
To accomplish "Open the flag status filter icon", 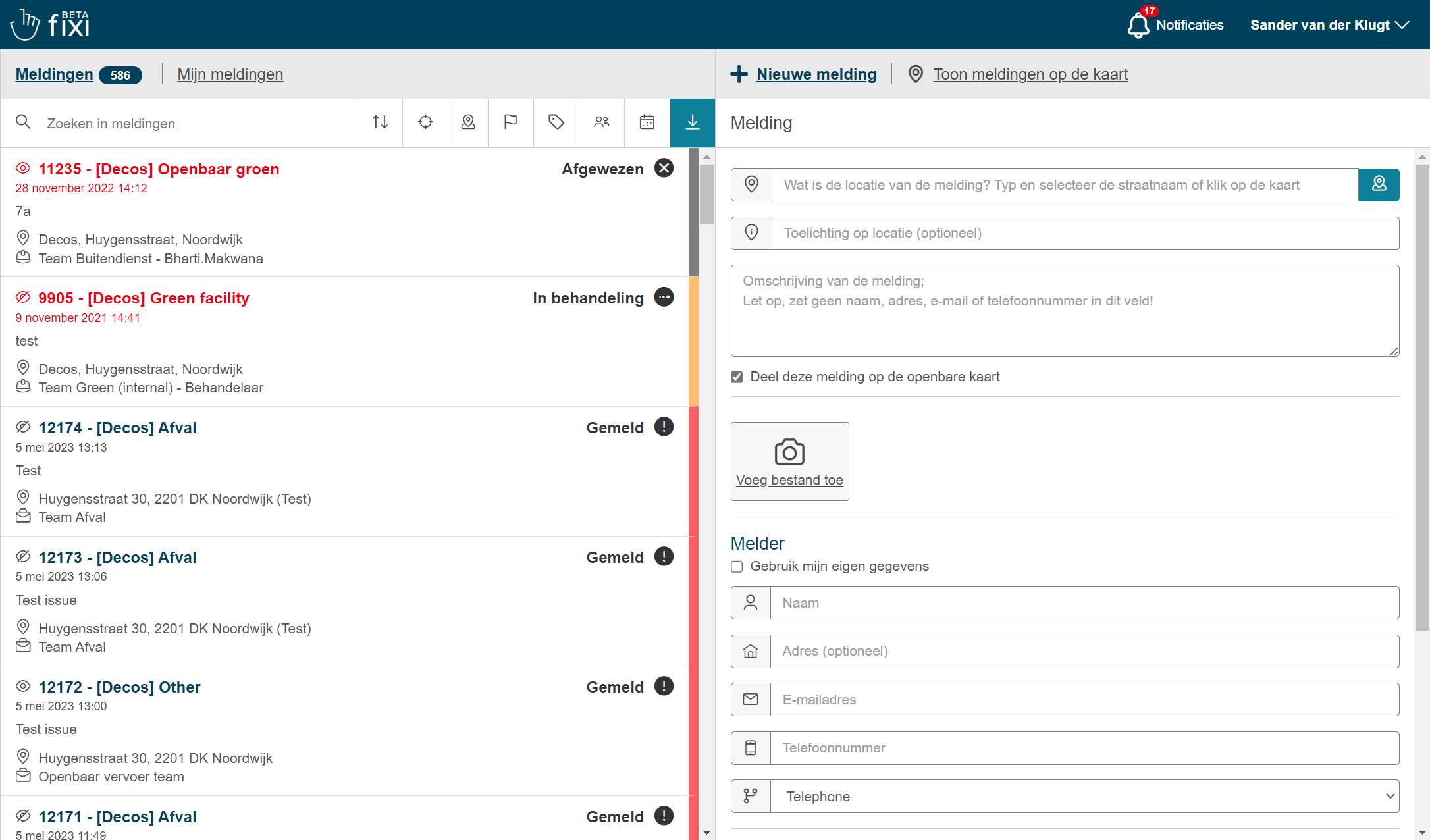I will (510, 122).
